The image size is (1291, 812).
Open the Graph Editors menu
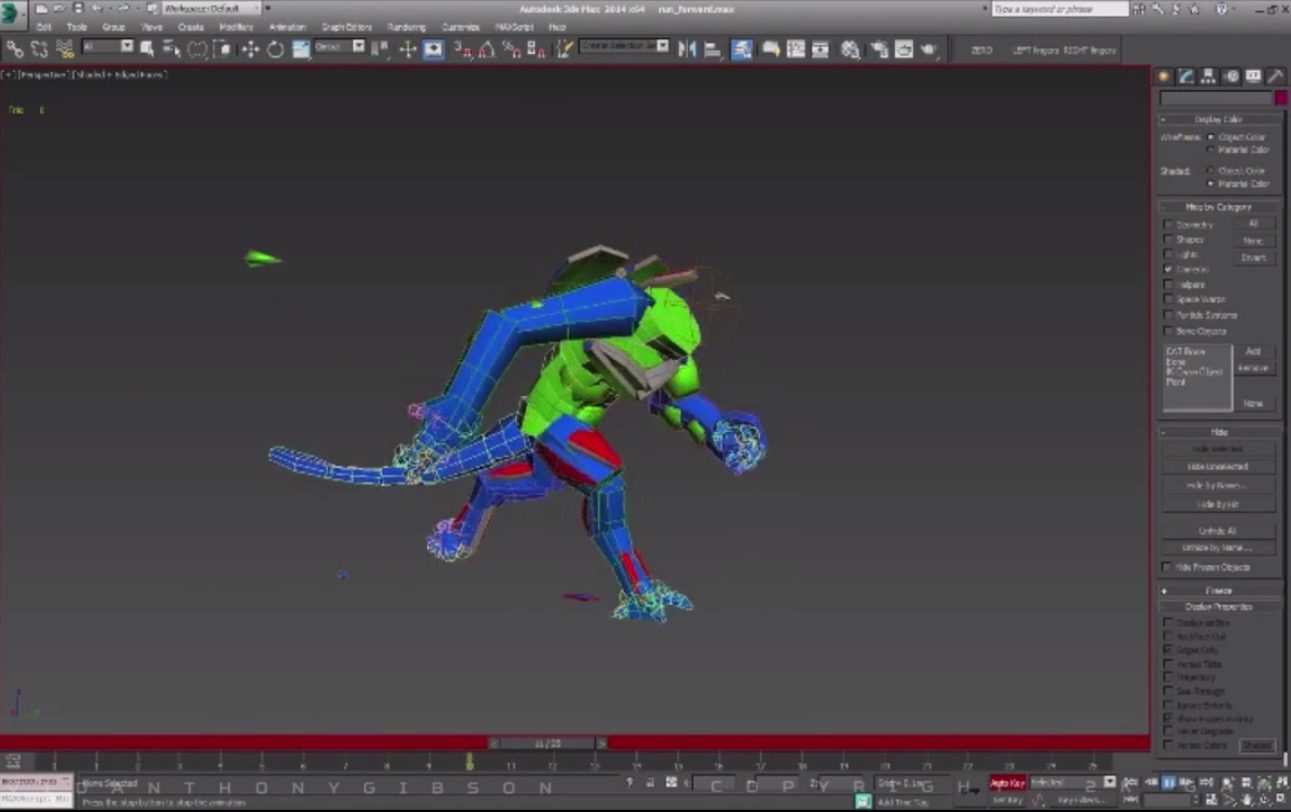click(347, 27)
